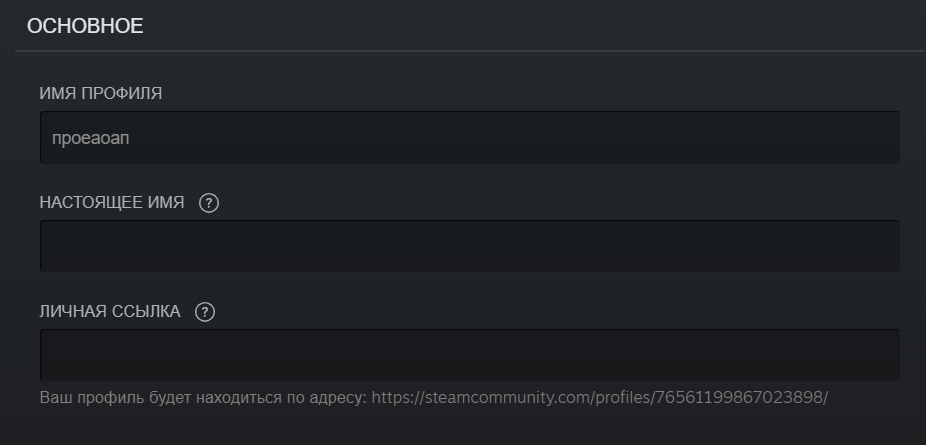Click the word ПРОФИЛЯ in the top label
Screen dimensions: 926x445
point(121,93)
